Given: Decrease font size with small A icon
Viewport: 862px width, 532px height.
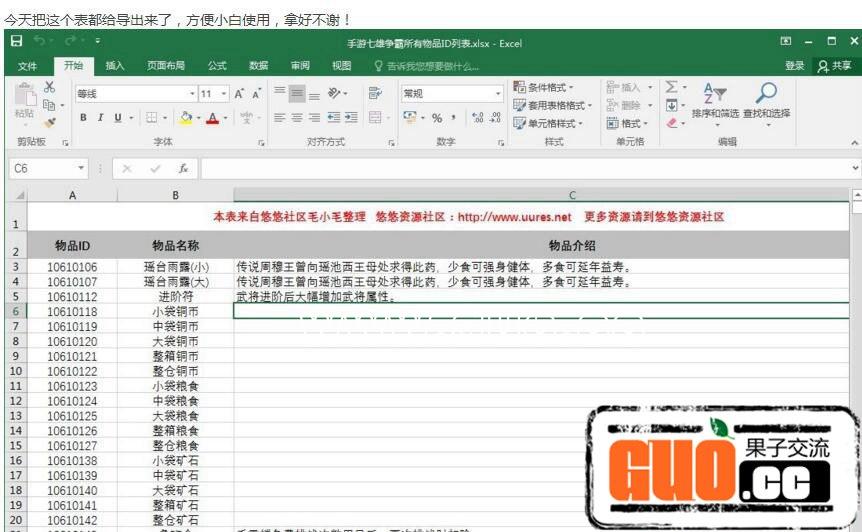Looking at the screenshot, I should (257, 93).
